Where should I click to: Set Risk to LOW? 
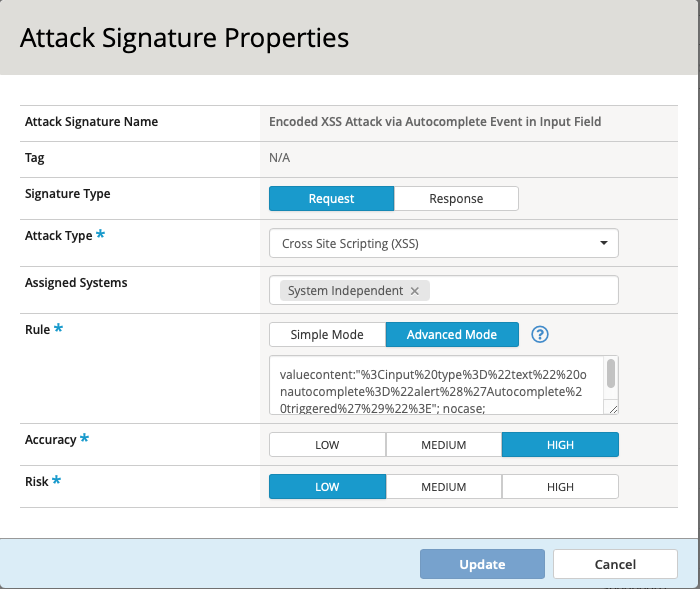tap(327, 487)
